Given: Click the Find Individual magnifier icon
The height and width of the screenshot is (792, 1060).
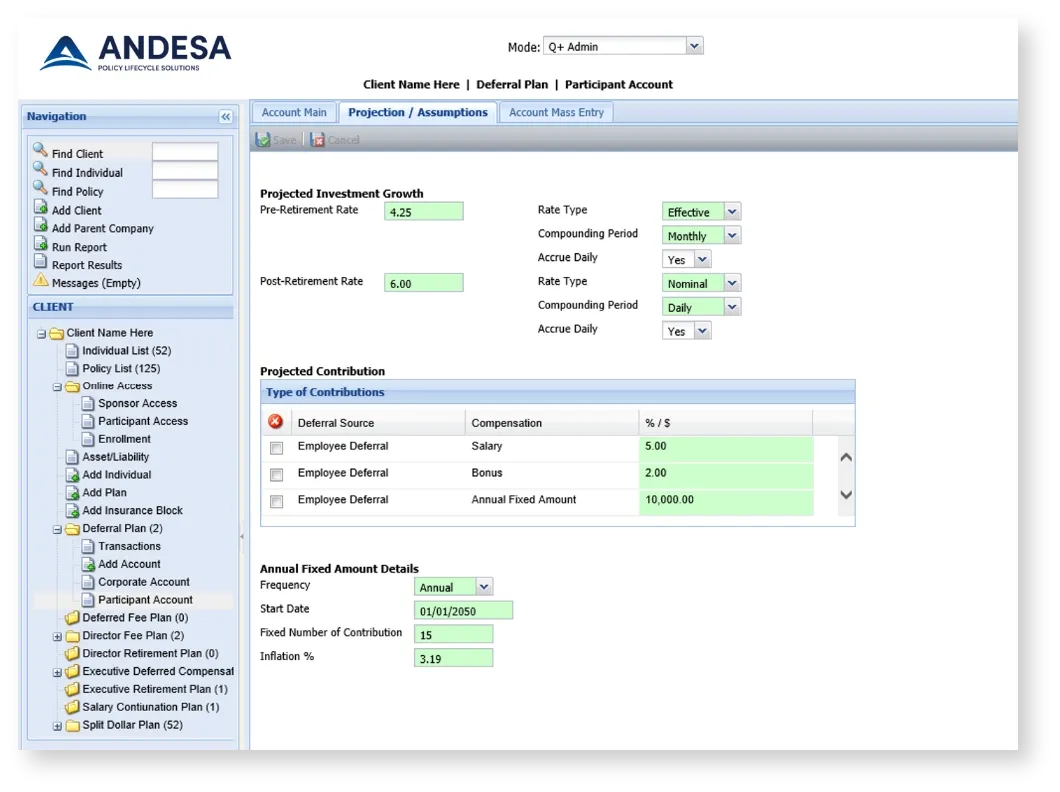Looking at the screenshot, I should pos(41,169).
